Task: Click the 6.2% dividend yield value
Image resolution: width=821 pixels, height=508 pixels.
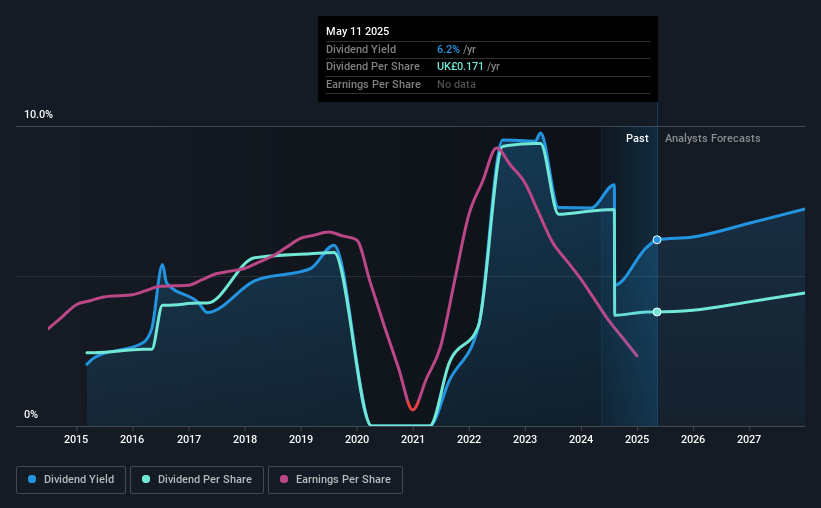Action: pyautogui.click(x=448, y=49)
